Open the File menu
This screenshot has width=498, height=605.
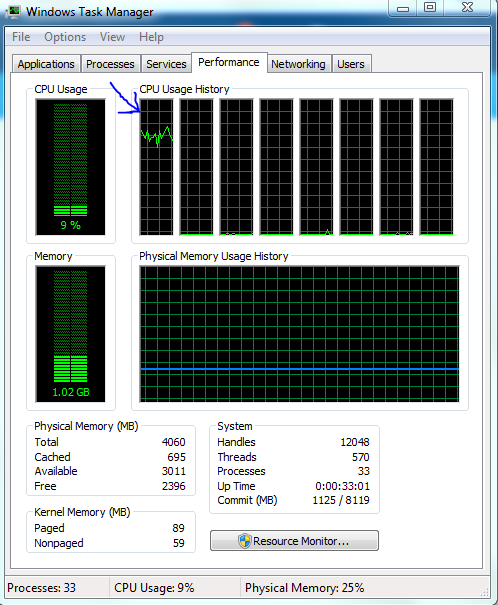point(21,37)
